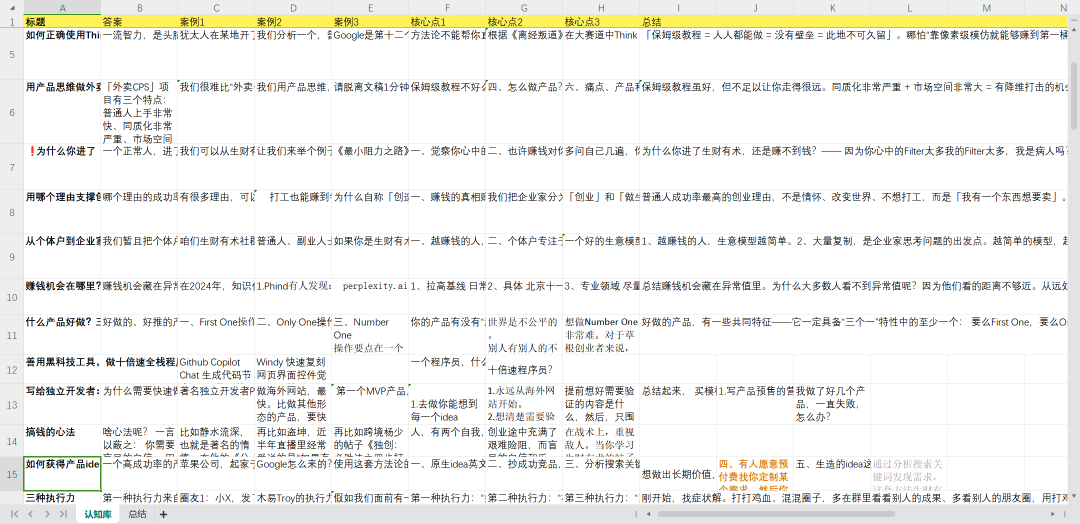Image resolution: width=1080 pixels, height=524 pixels.
Task: Add a new sheet with the plus button
Action: (x=163, y=514)
